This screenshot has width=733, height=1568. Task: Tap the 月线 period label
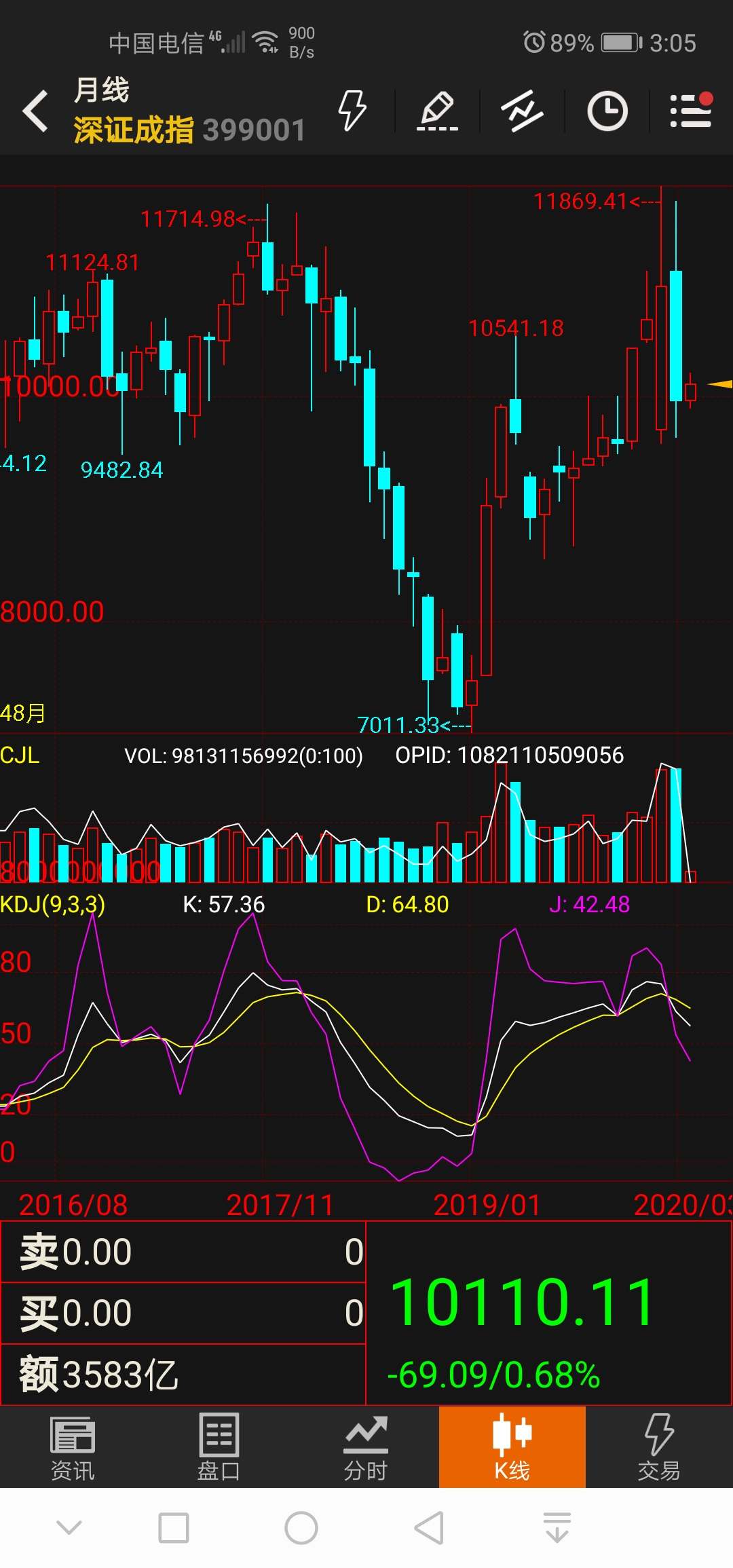(x=102, y=90)
